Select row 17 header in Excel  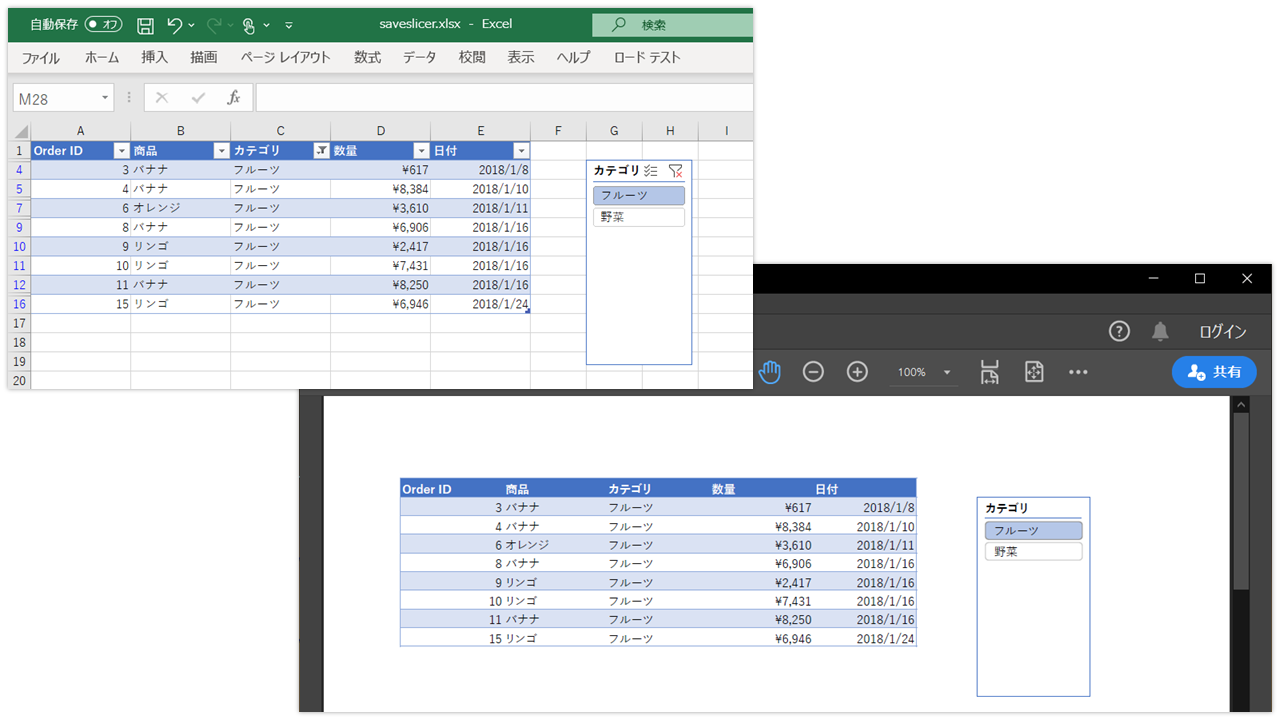tap(20, 323)
